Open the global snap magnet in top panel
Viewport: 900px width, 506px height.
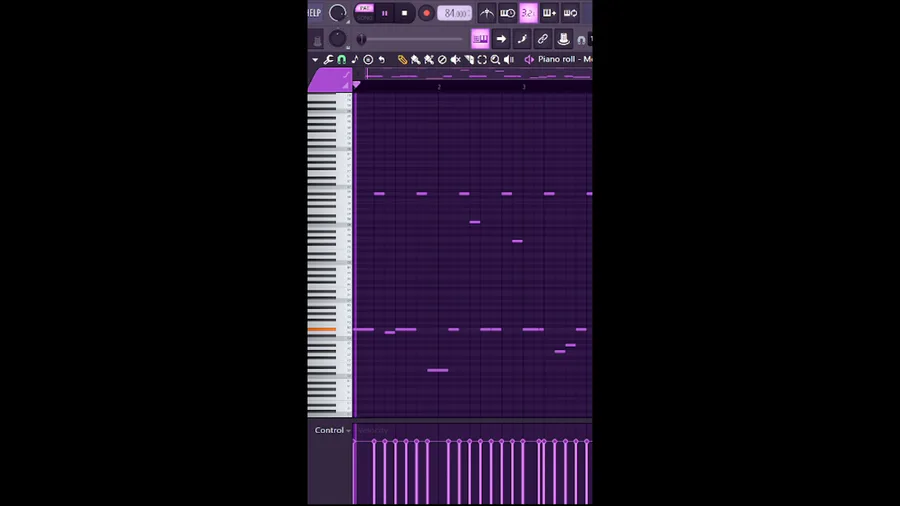(581, 40)
